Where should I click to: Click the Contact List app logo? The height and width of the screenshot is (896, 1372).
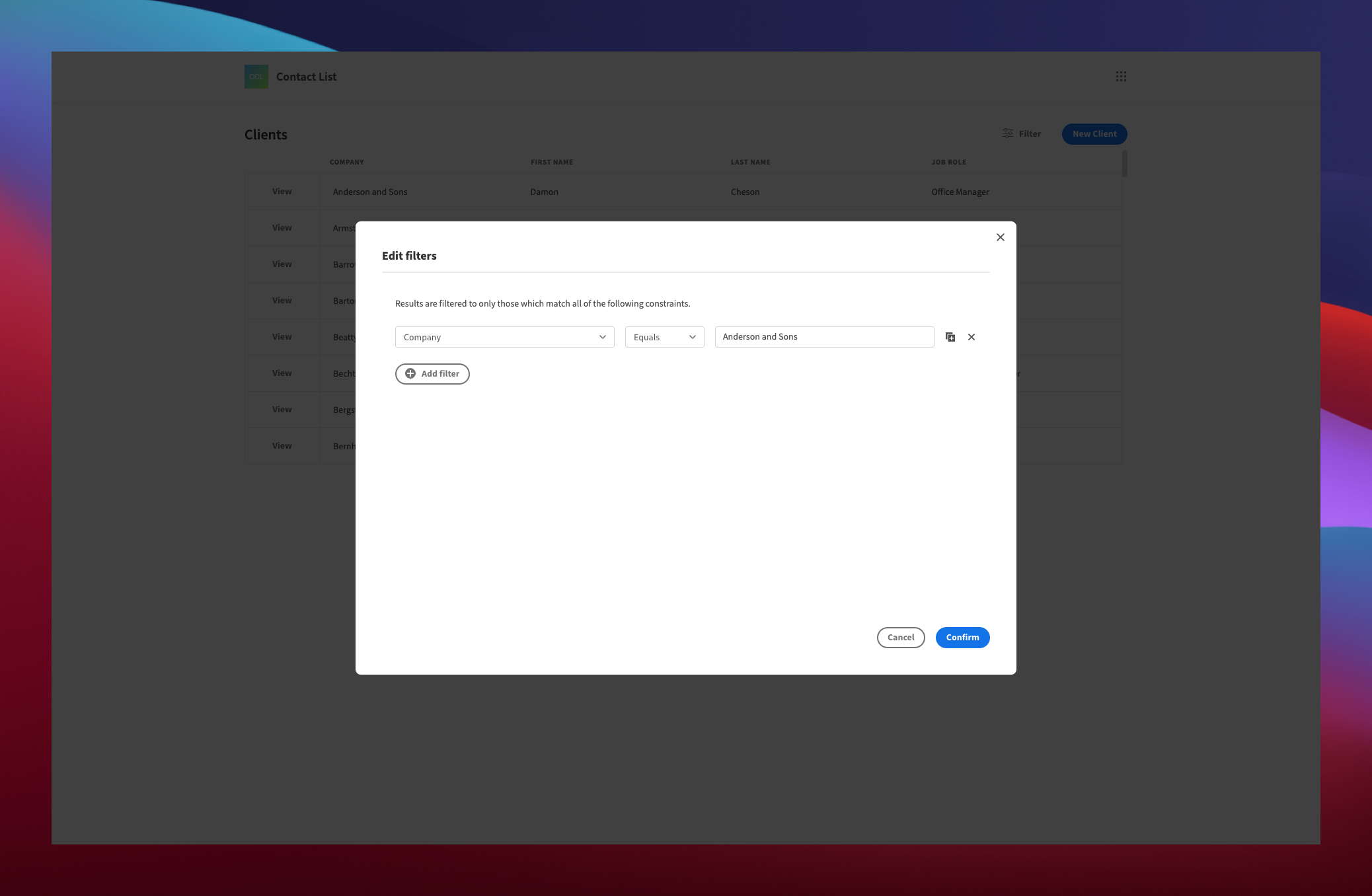pyautogui.click(x=256, y=77)
